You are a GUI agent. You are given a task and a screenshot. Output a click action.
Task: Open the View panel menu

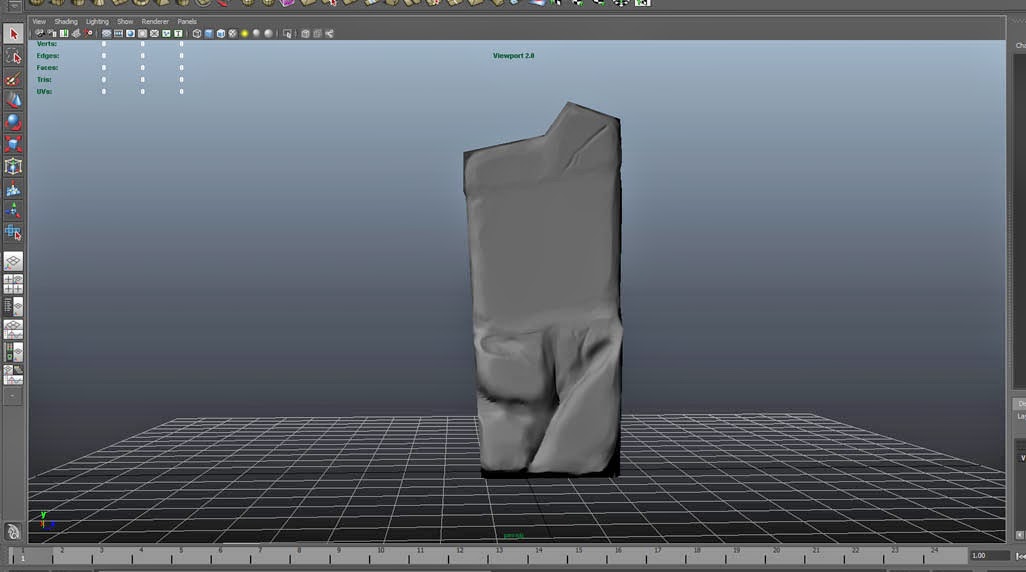(39, 22)
